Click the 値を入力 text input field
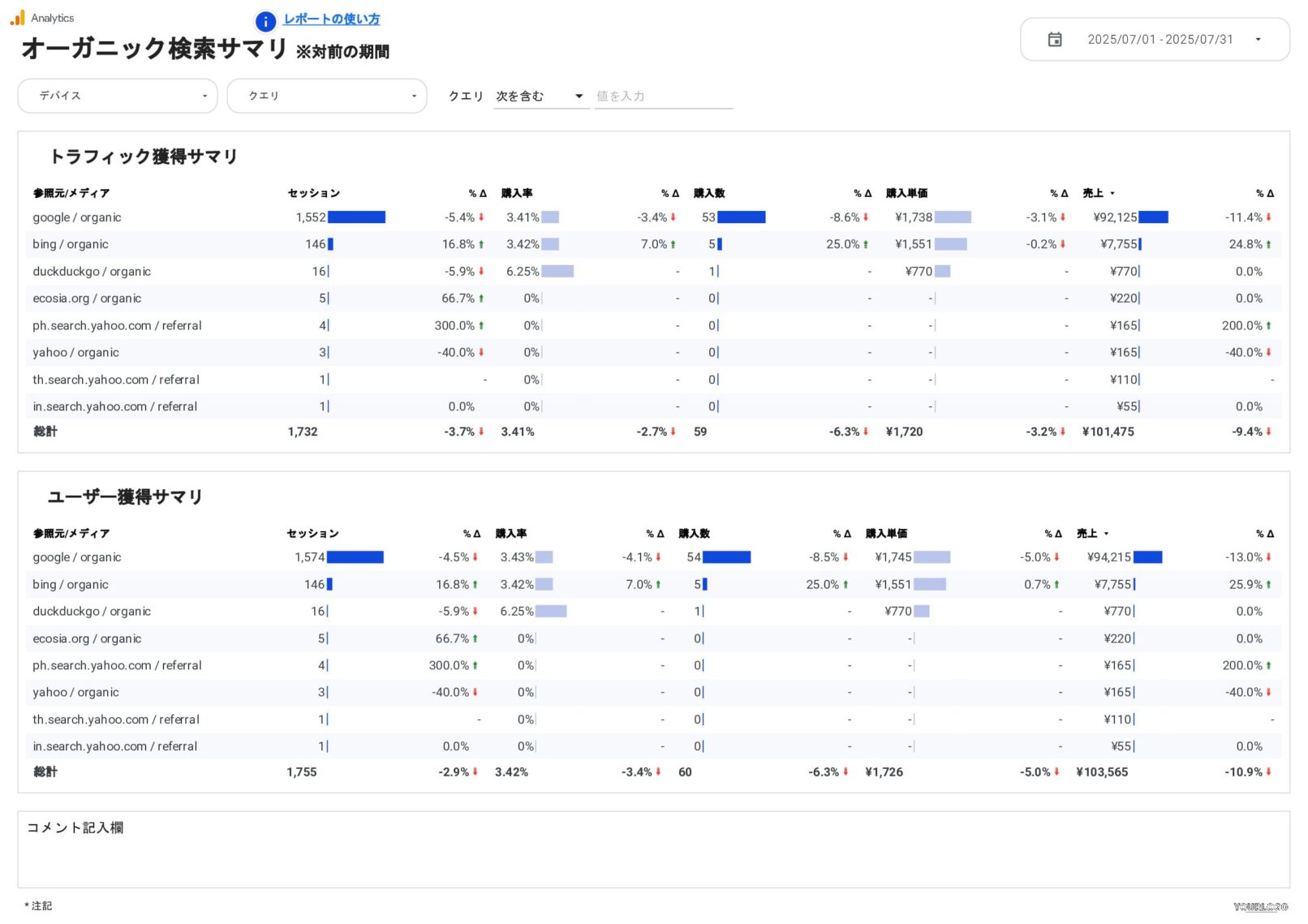Screen dimensions: 1308x924 [x=663, y=97]
